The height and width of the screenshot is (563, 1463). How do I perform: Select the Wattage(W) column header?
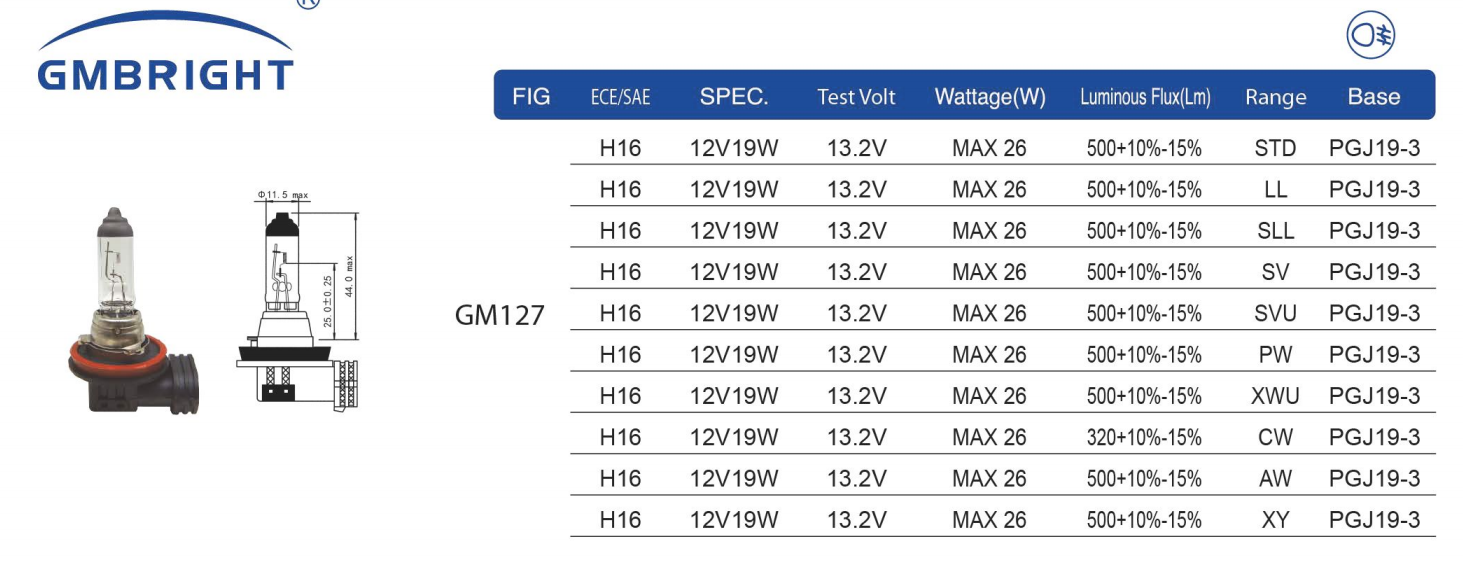(x=990, y=97)
